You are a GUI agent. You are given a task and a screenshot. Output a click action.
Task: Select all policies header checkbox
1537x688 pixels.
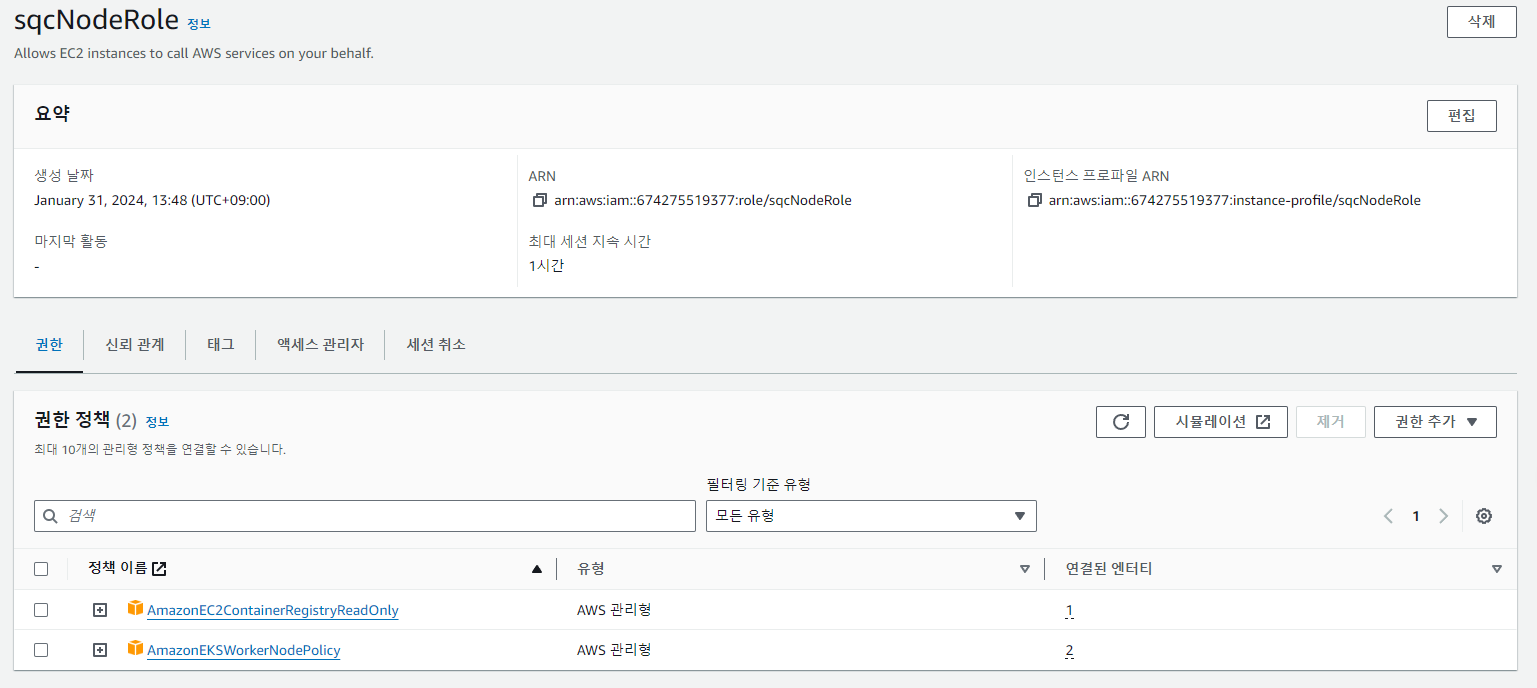(x=41, y=569)
